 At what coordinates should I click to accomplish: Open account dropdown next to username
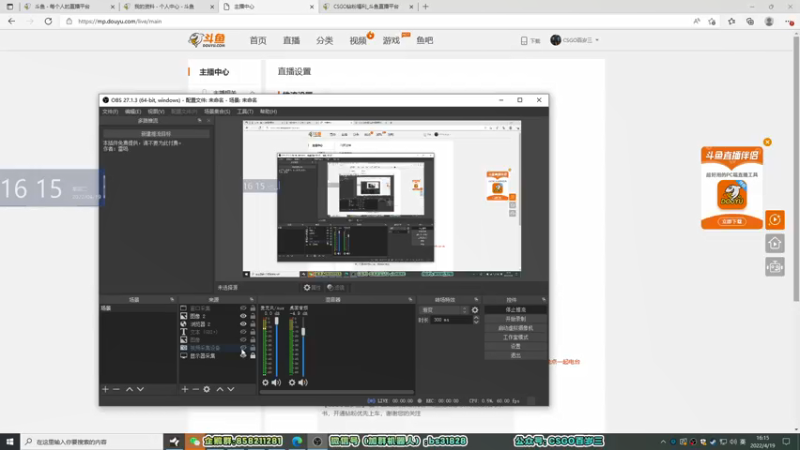597,40
